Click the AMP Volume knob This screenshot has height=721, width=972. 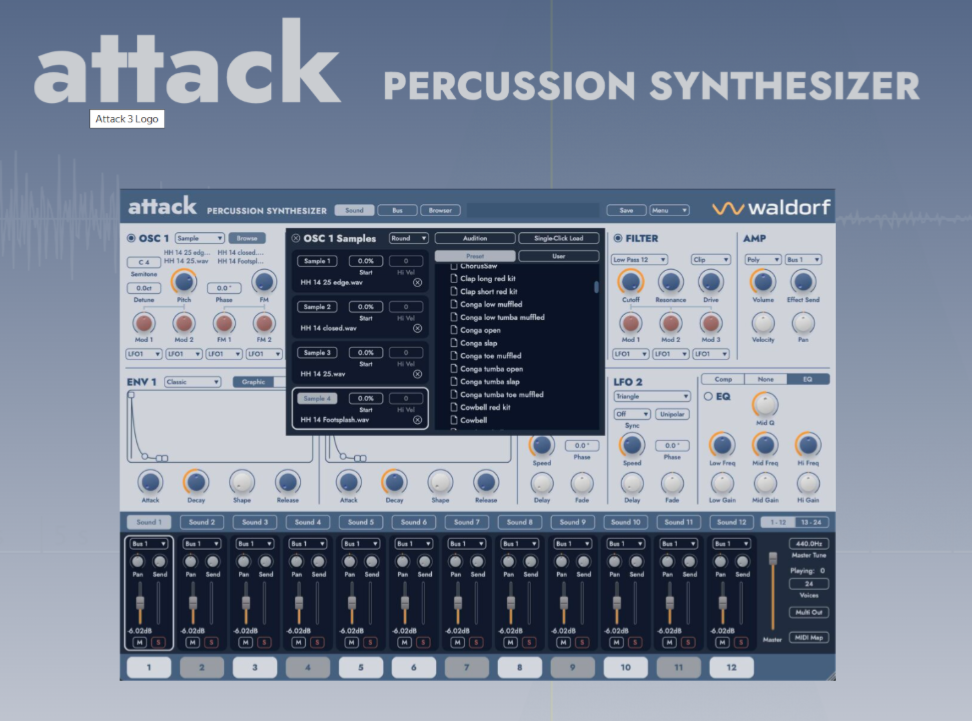tap(763, 282)
